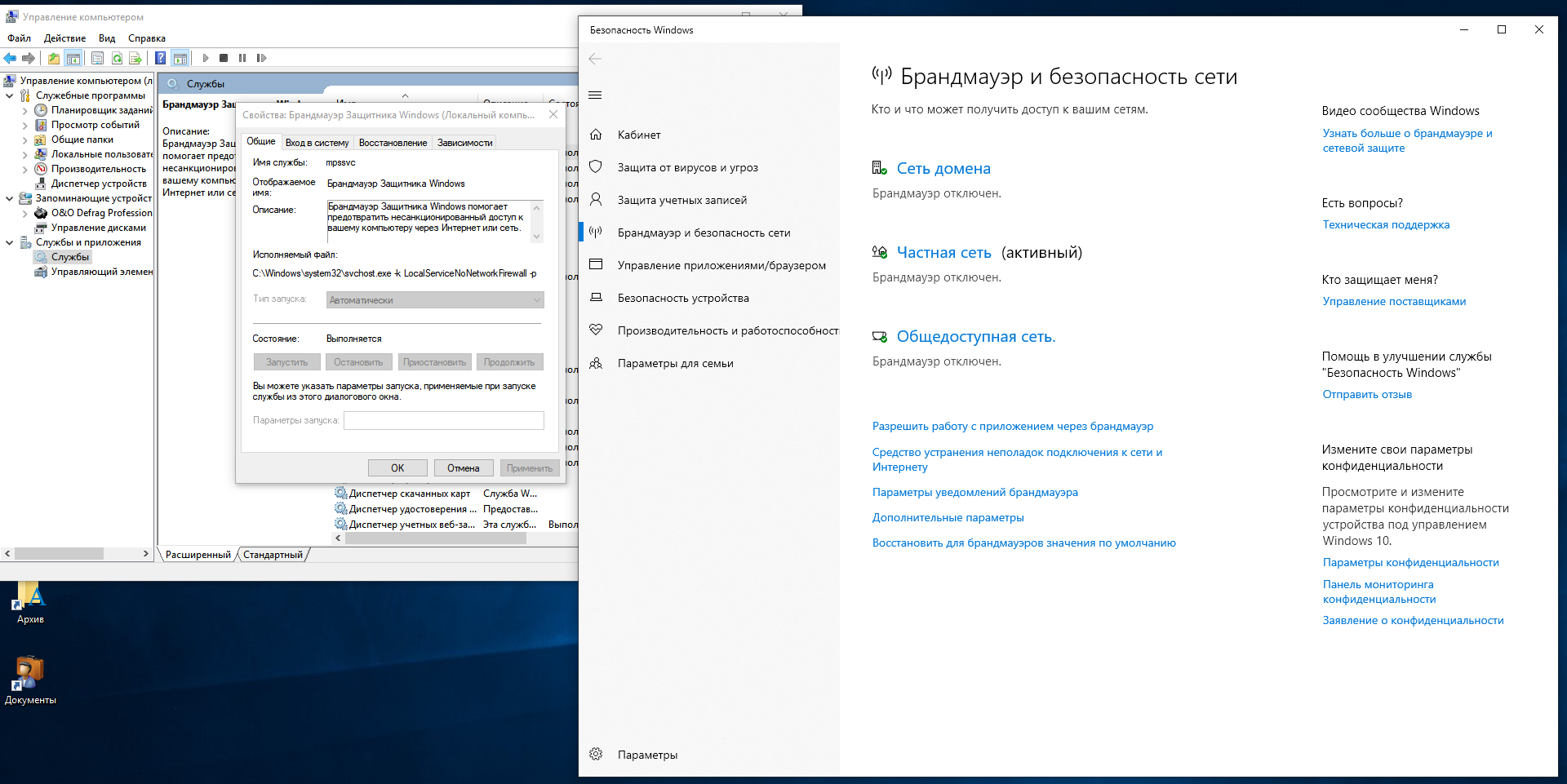Switch to the Зависимости tab
The width and height of the screenshot is (1567, 784).
click(x=464, y=143)
